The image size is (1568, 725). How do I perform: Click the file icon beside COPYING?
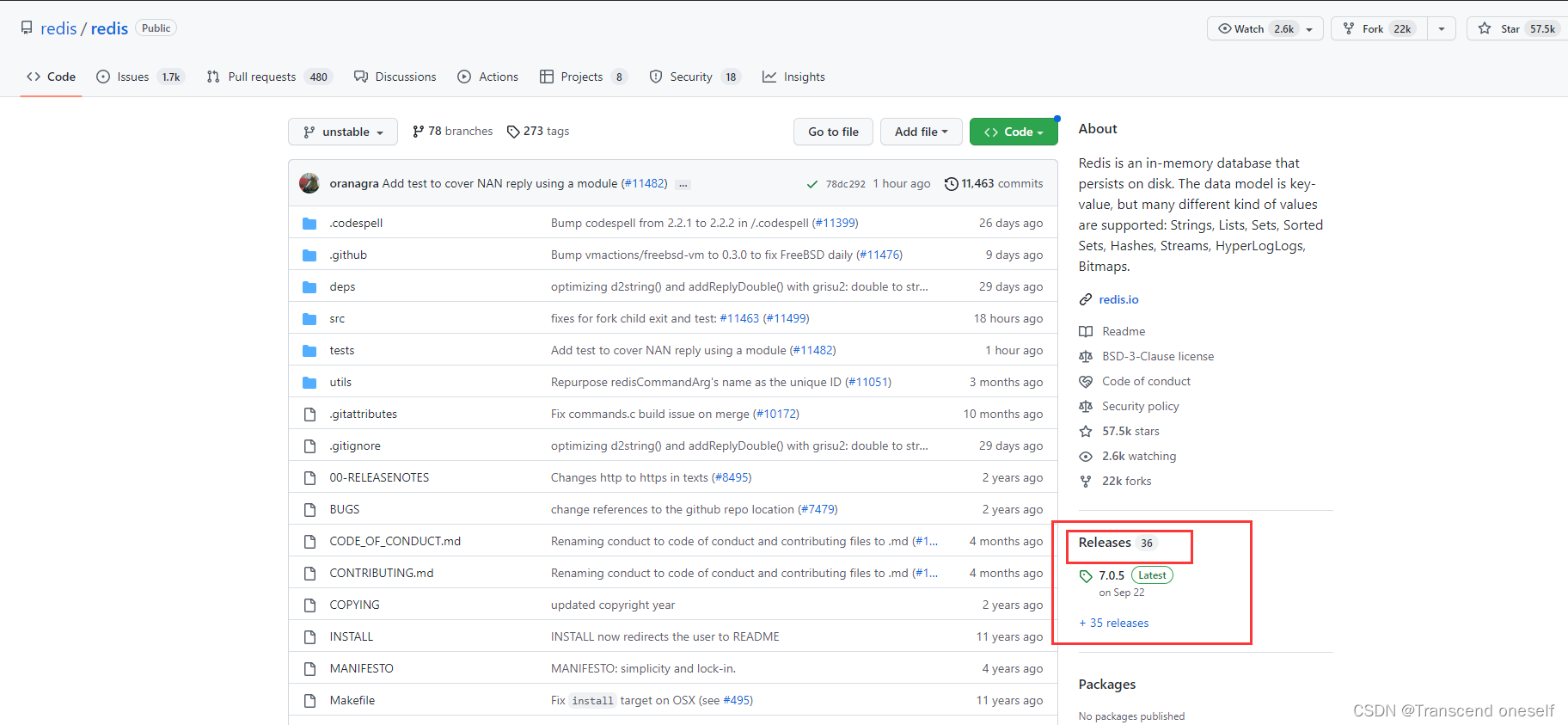click(309, 605)
